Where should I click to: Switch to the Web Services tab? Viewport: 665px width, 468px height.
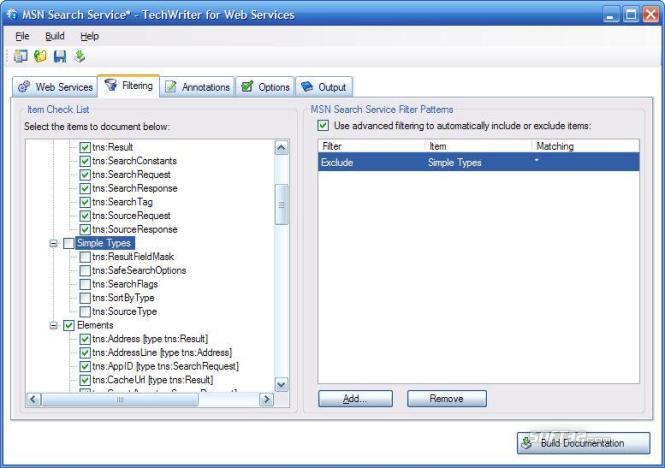click(x=55, y=87)
